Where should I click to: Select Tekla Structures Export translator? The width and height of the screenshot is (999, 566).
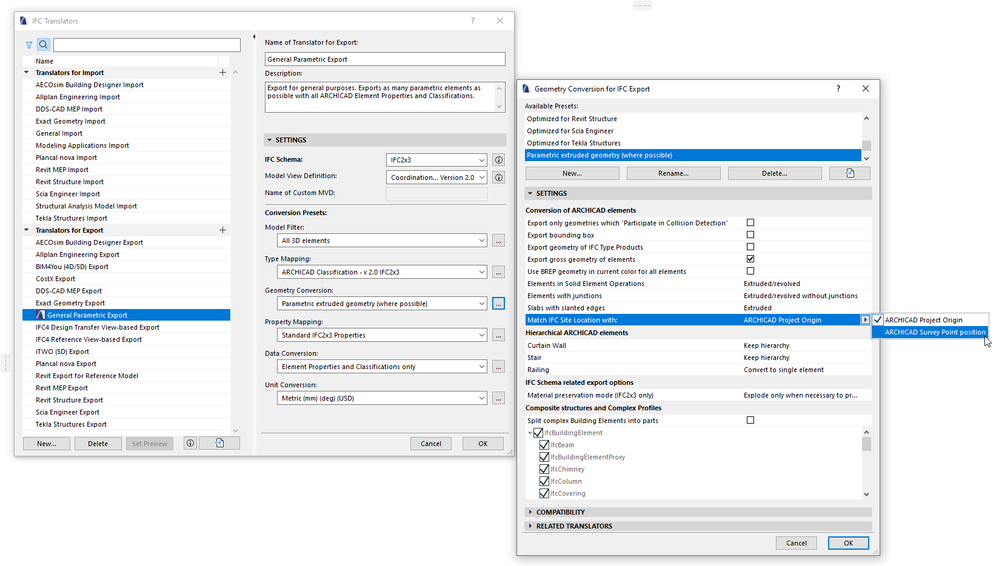point(126,424)
